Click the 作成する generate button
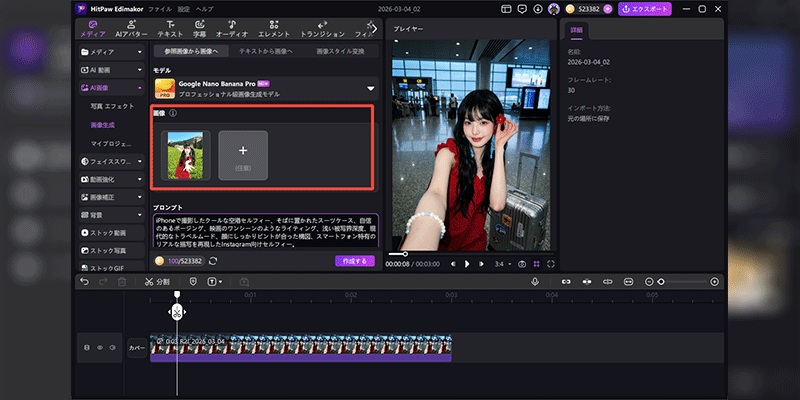800x400 pixels. pyautogui.click(x=355, y=261)
